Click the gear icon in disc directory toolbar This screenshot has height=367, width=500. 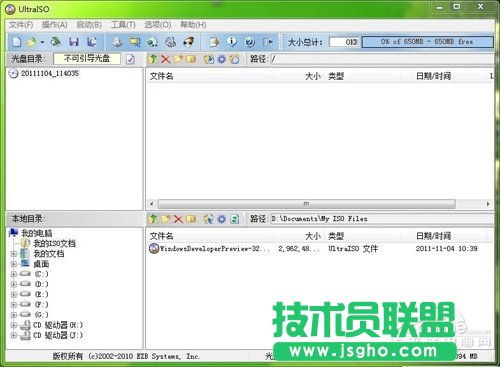pos(221,59)
